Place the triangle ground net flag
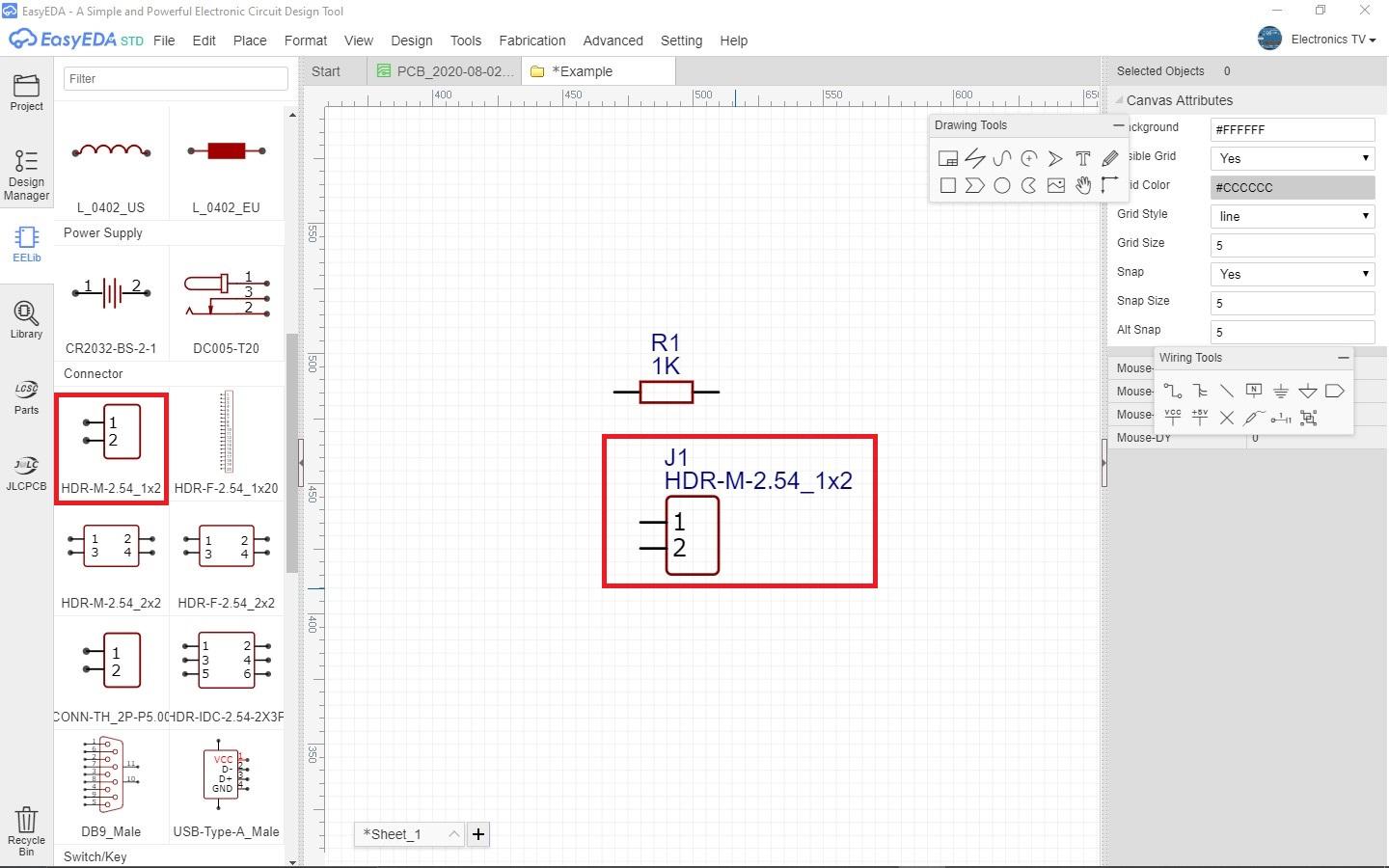The image size is (1389, 868). point(1308,391)
